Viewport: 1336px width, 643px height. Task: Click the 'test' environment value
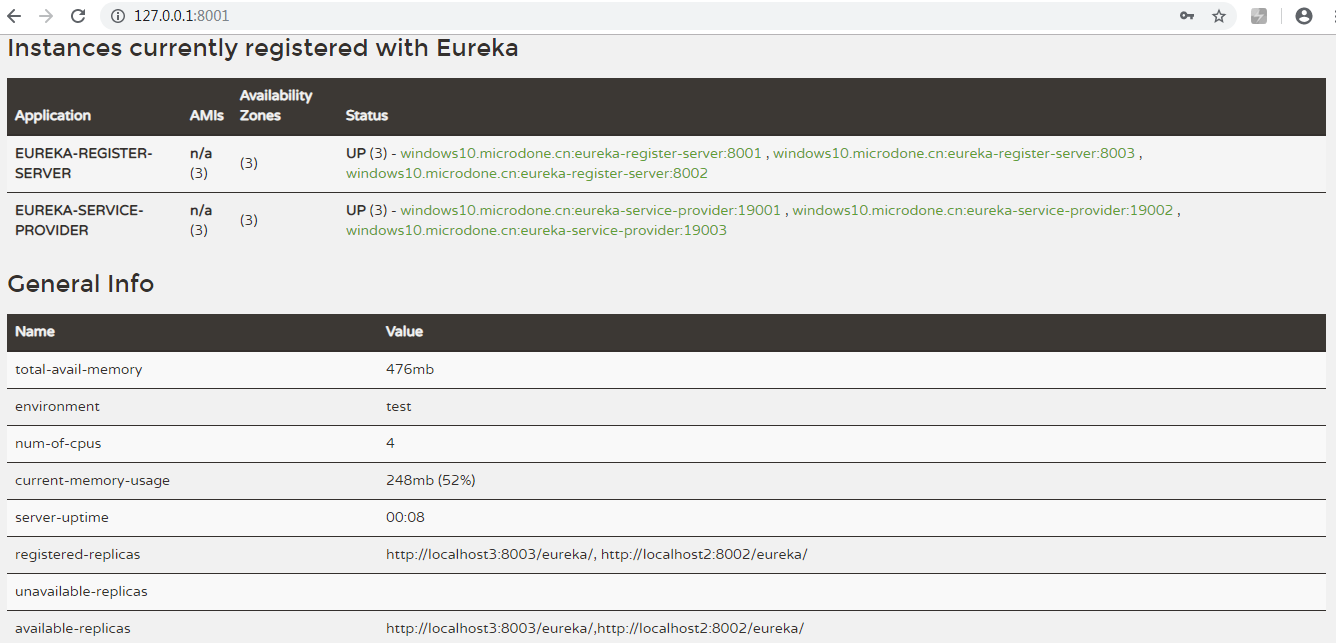(x=399, y=406)
